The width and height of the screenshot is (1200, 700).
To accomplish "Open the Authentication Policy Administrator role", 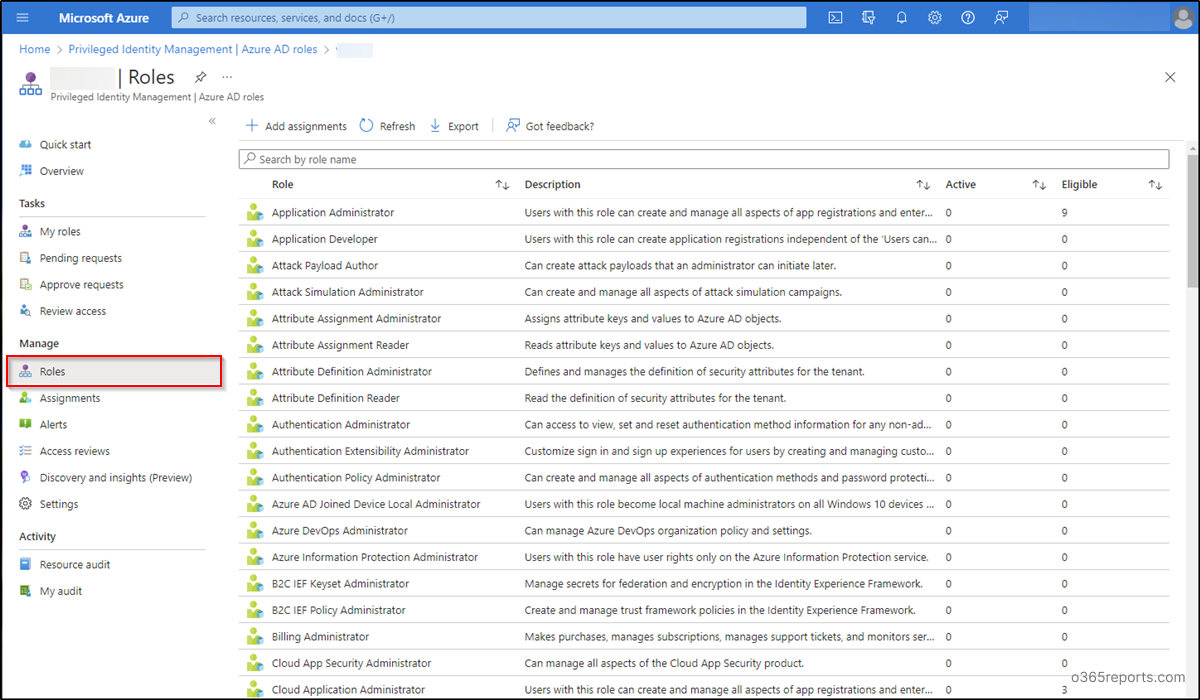I will pos(356,477).
